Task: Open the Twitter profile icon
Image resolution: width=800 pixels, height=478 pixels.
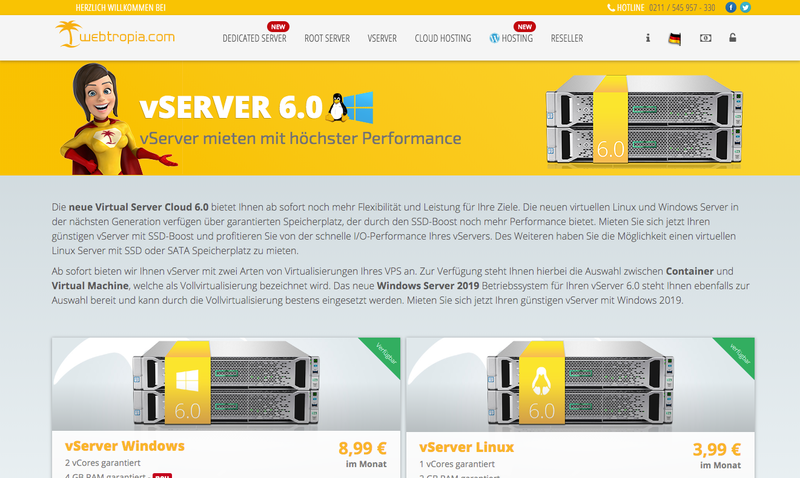Action: pyautogui.click(x=745, y=8)
